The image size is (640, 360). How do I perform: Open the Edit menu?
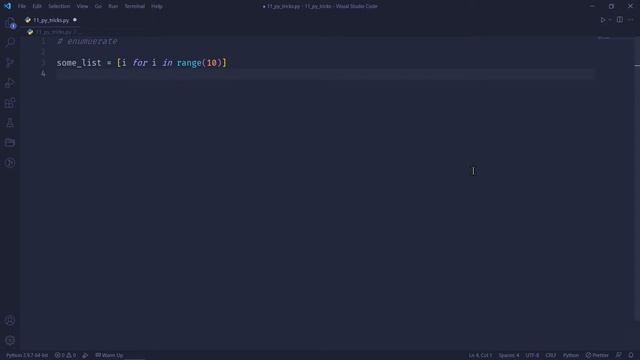coord(37,6)
